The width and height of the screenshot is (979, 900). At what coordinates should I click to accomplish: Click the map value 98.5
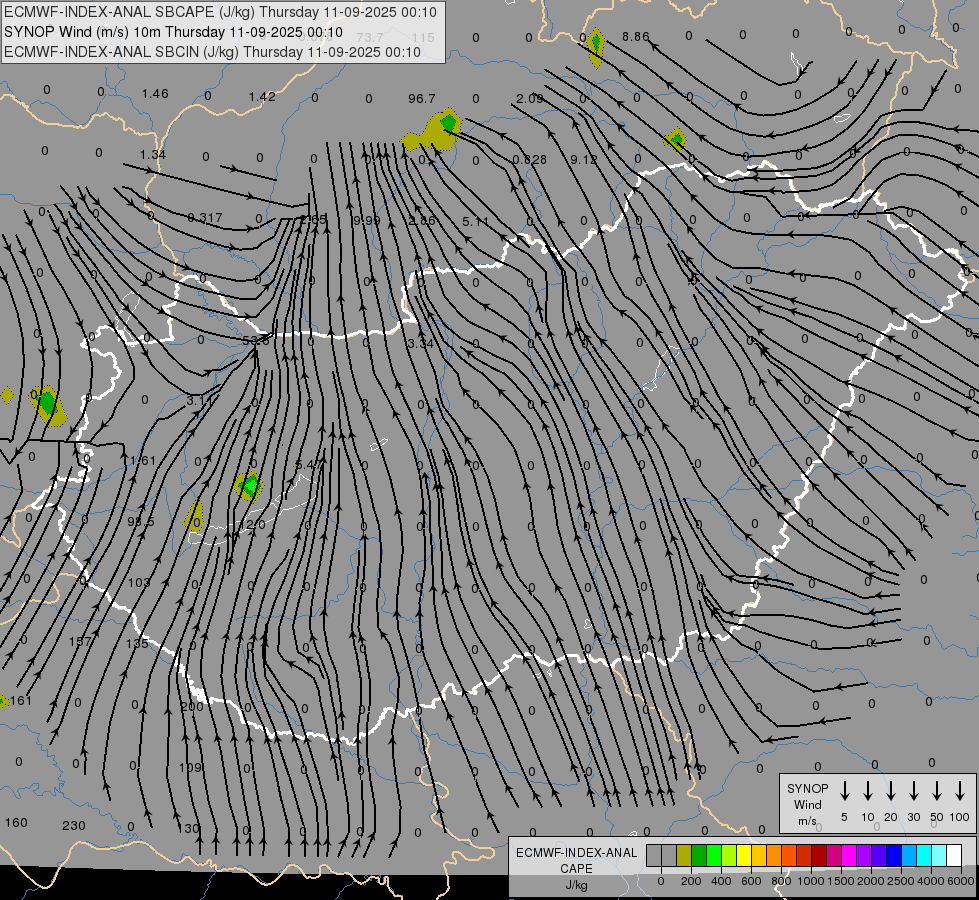[x=140, y=522]
